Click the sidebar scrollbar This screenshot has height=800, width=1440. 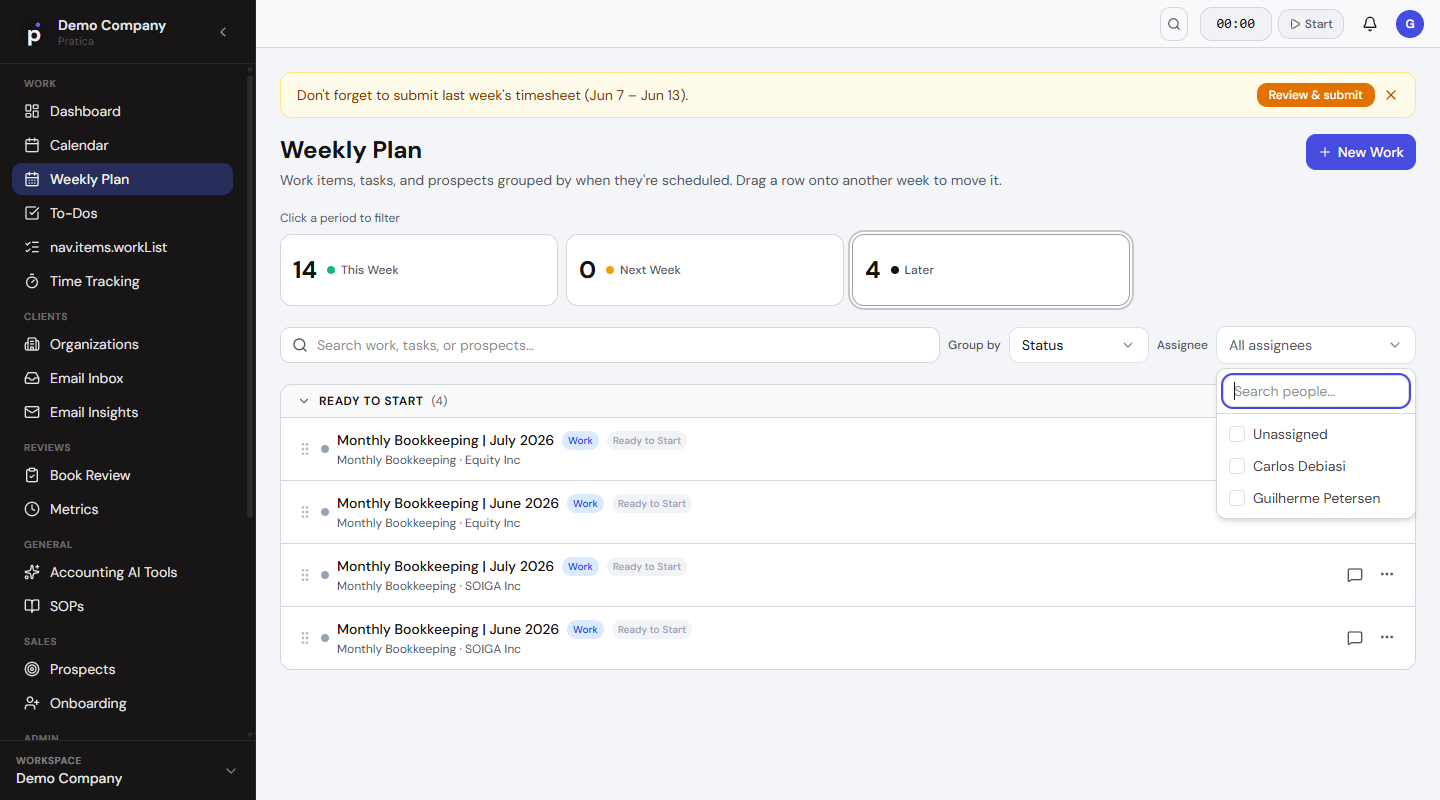(250, 295)
